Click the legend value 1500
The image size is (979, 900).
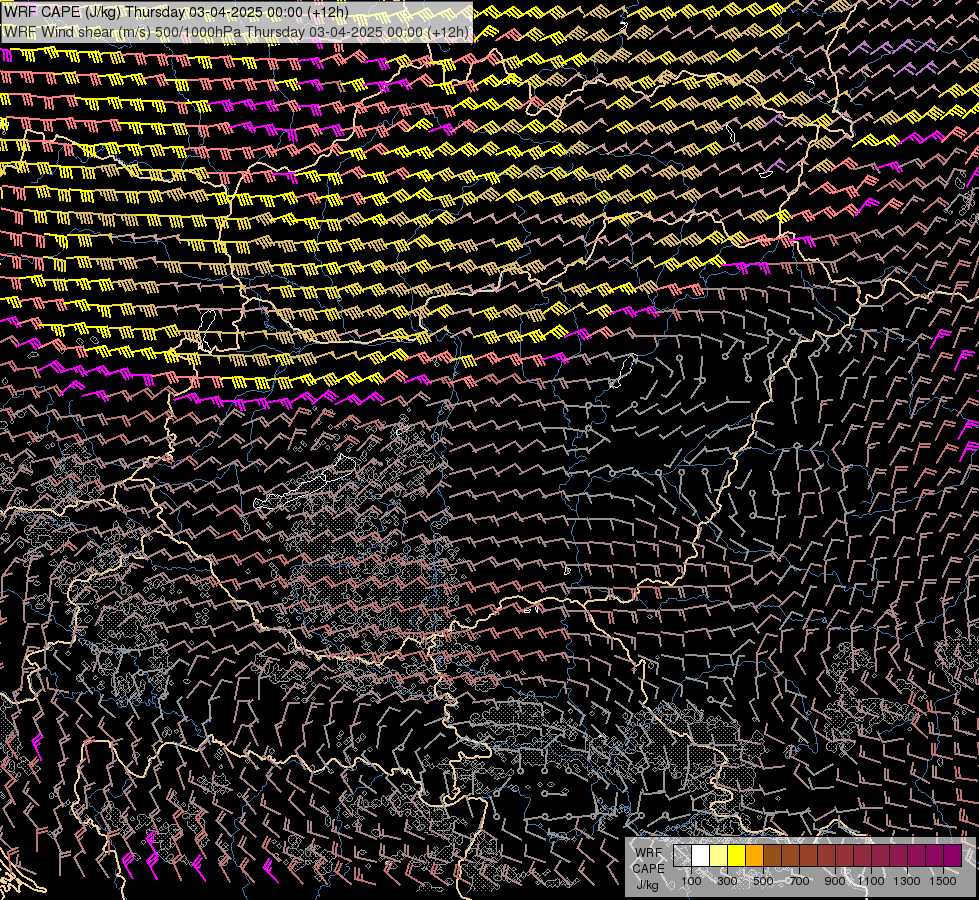[x=943, y=881]
